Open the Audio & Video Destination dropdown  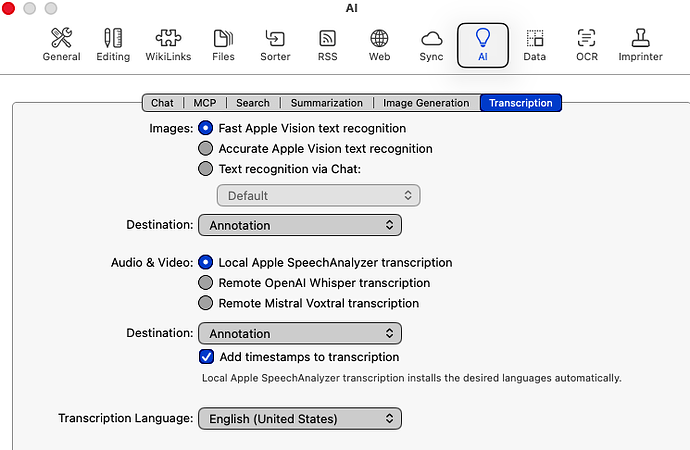[300, 333]
